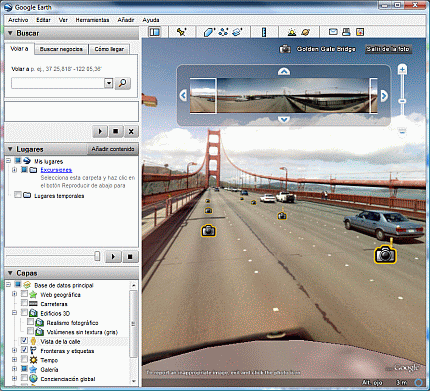
Task: Open the Ruler measuring tool
Action: coord(264,32)
